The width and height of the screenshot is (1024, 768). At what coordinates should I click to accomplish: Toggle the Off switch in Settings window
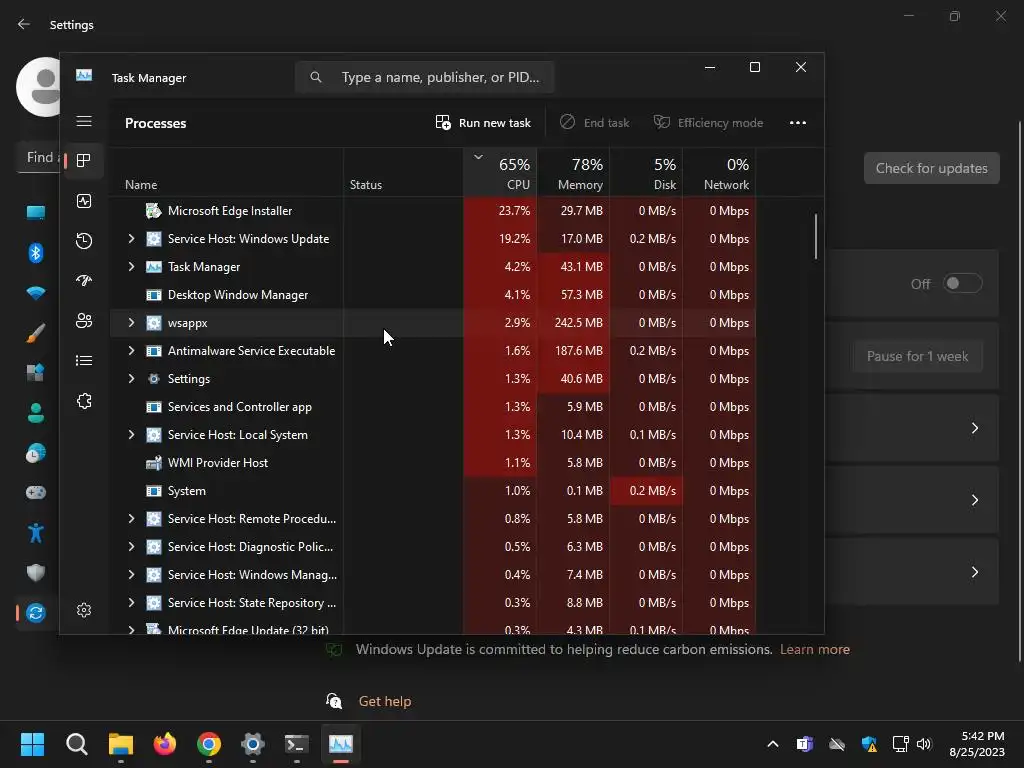[963, 283]
